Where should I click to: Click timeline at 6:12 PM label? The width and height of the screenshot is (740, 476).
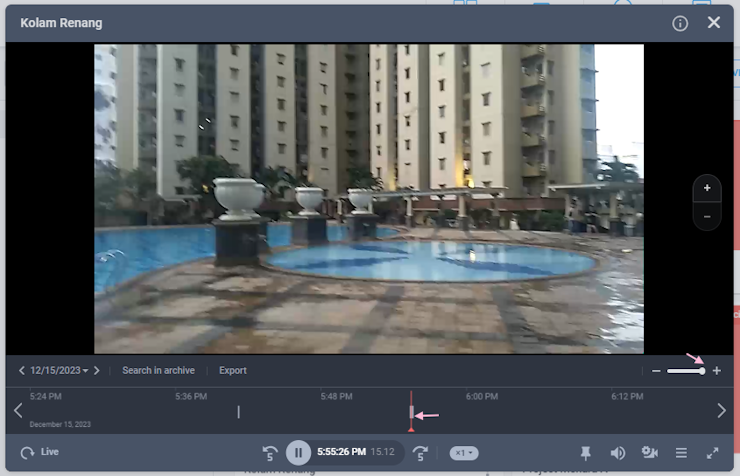pos(627,397)
